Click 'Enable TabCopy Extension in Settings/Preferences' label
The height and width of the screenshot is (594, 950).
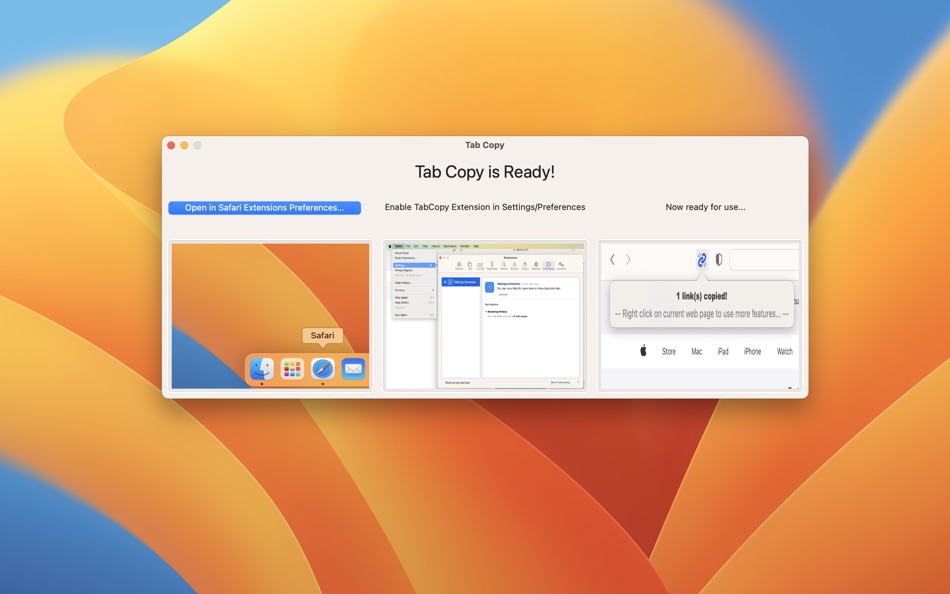coord(485,207)
